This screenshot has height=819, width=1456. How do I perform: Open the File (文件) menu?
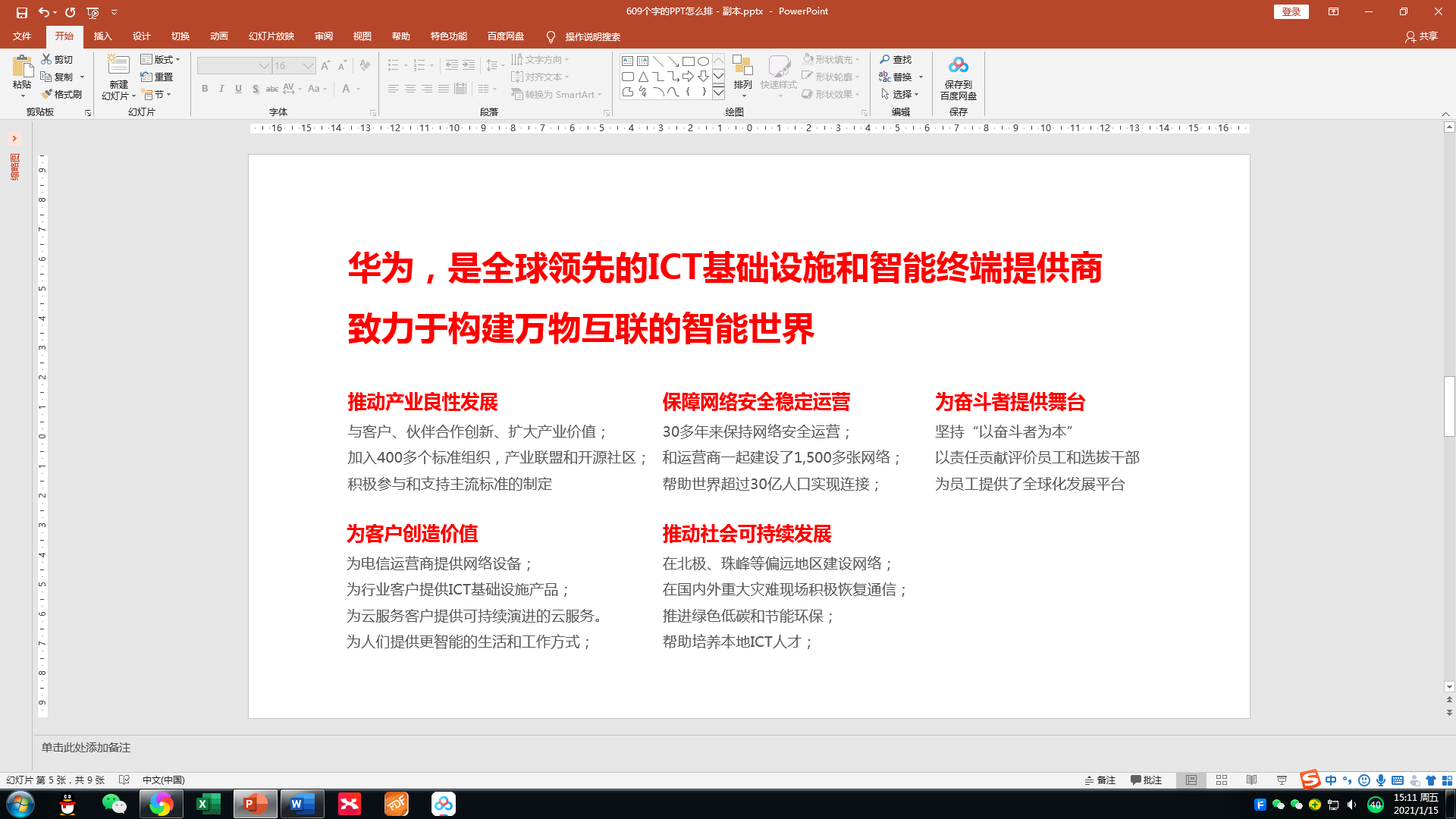tap(22, 36)
